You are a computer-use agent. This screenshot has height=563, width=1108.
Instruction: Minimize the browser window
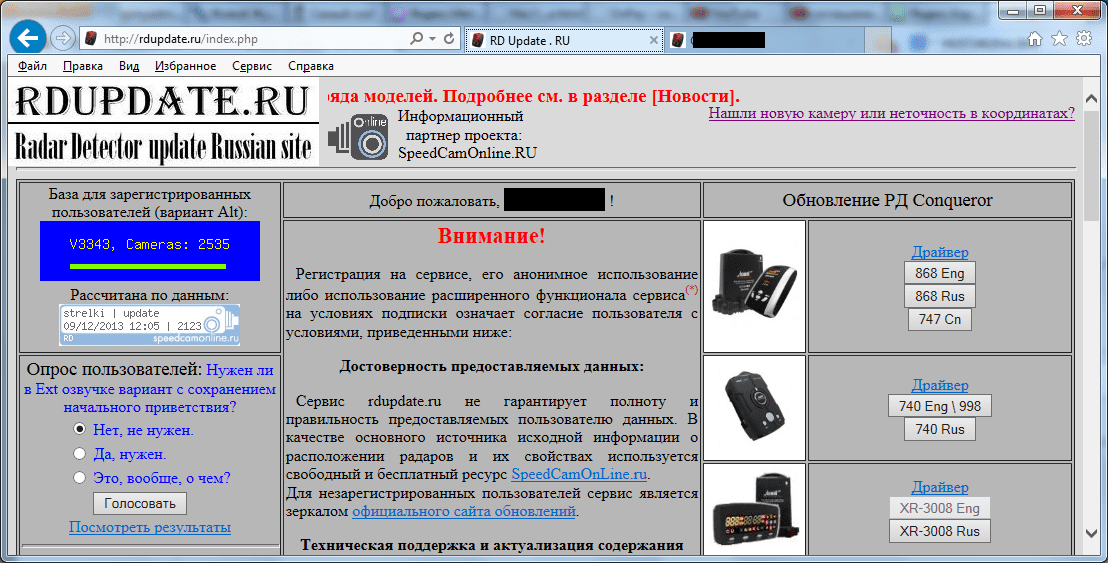pos(1014,9)
